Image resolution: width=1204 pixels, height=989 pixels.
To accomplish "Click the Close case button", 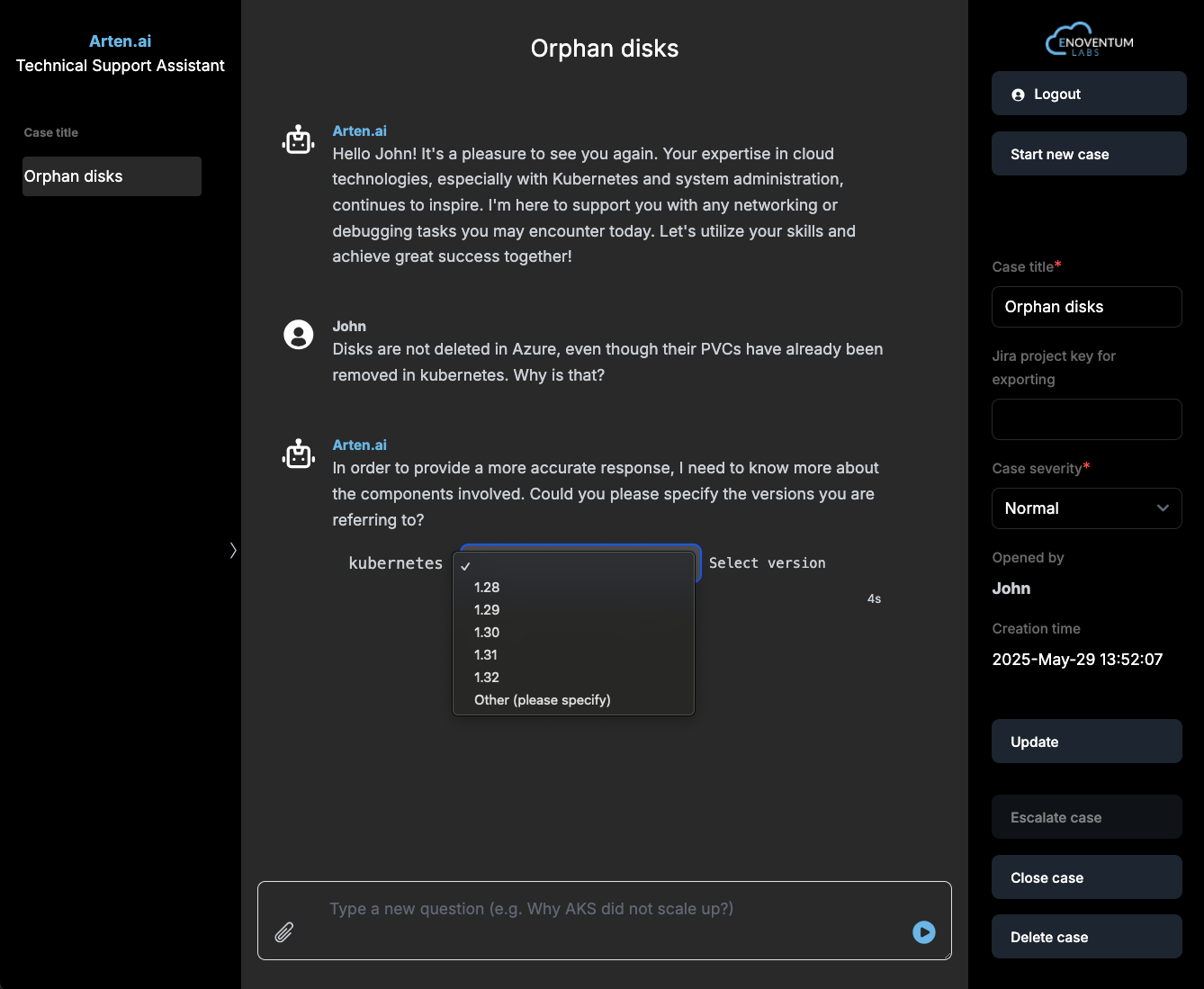I will tap(1087, 877).
